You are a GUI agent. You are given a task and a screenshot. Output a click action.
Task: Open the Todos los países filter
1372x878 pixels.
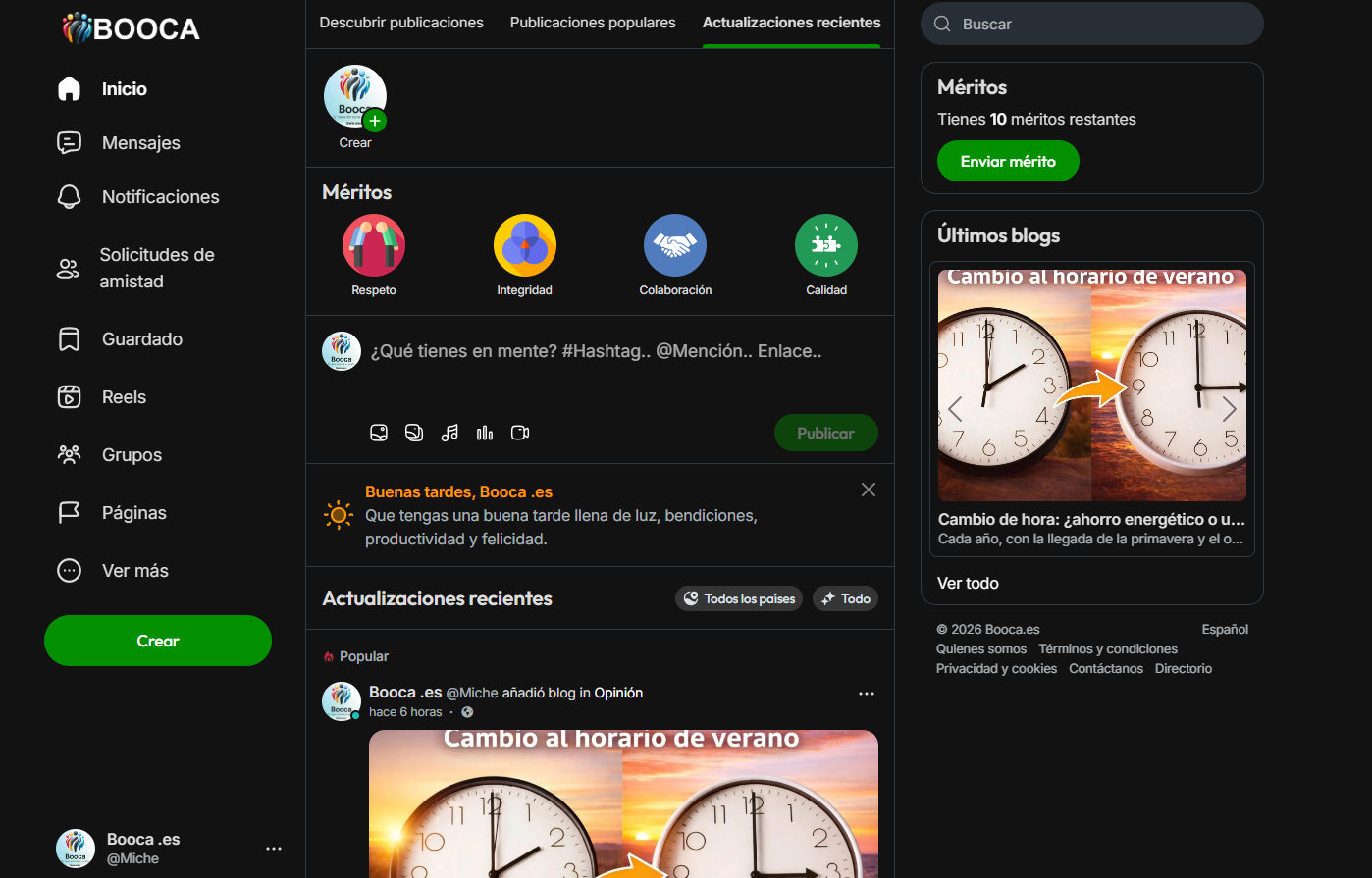click(739, 598)
